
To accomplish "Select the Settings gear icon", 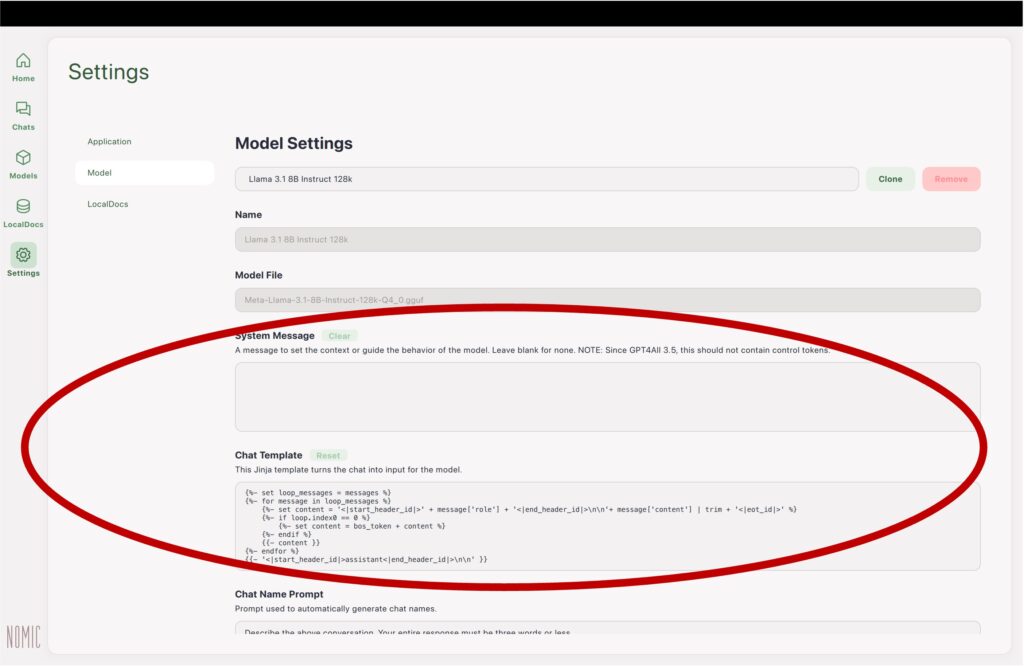I will point(23,256).
